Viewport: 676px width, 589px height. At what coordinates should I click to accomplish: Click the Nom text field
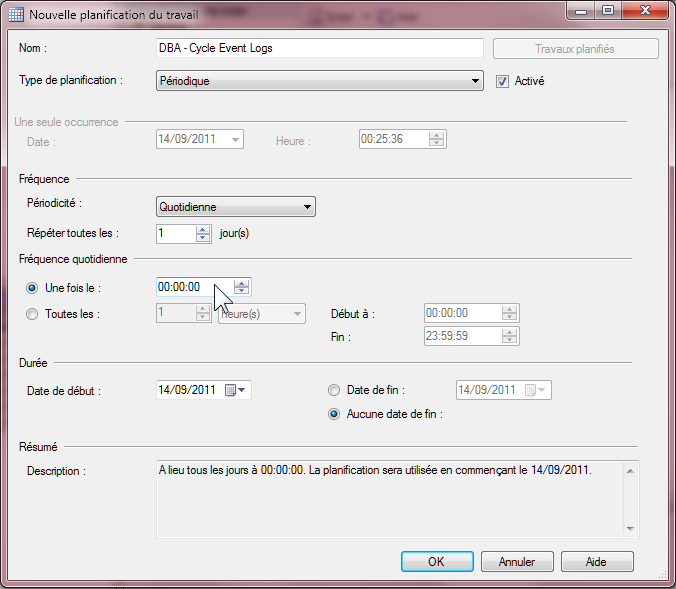(320, 48)
